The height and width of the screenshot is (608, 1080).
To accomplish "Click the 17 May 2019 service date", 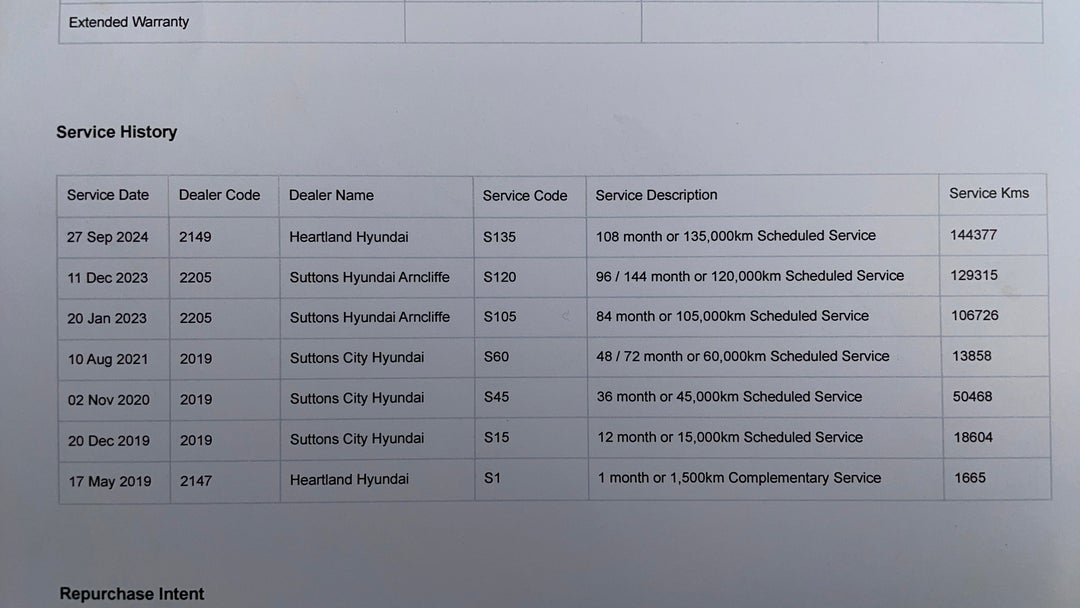I will pos(112,480).
